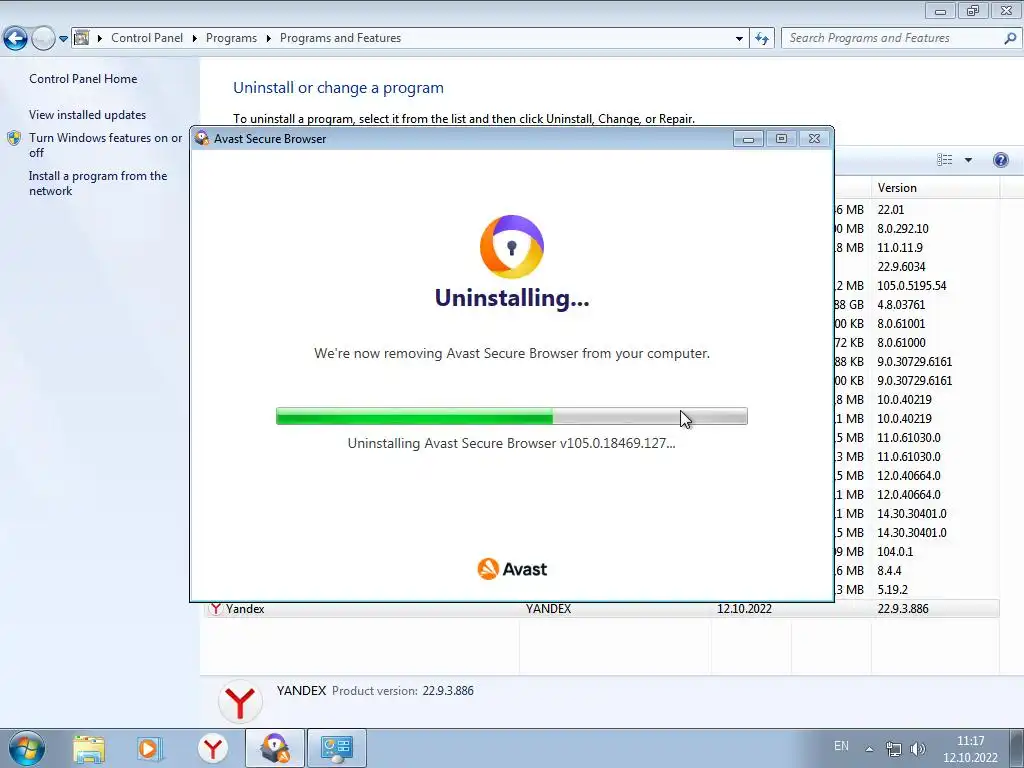1024x768 pixels.
Task: Click the 12.10.2022 installed date cell
Action: click(x=744, y=609)
